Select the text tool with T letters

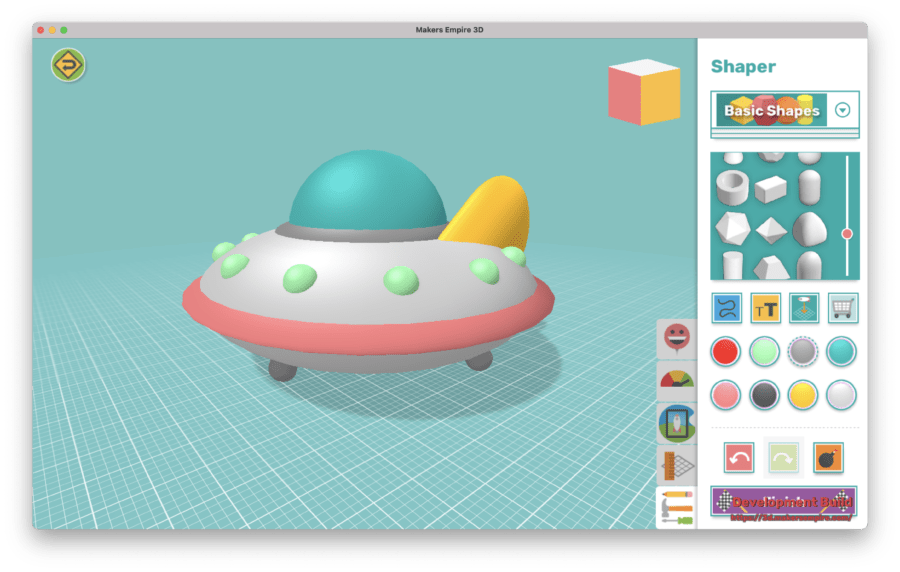point(765,308)
